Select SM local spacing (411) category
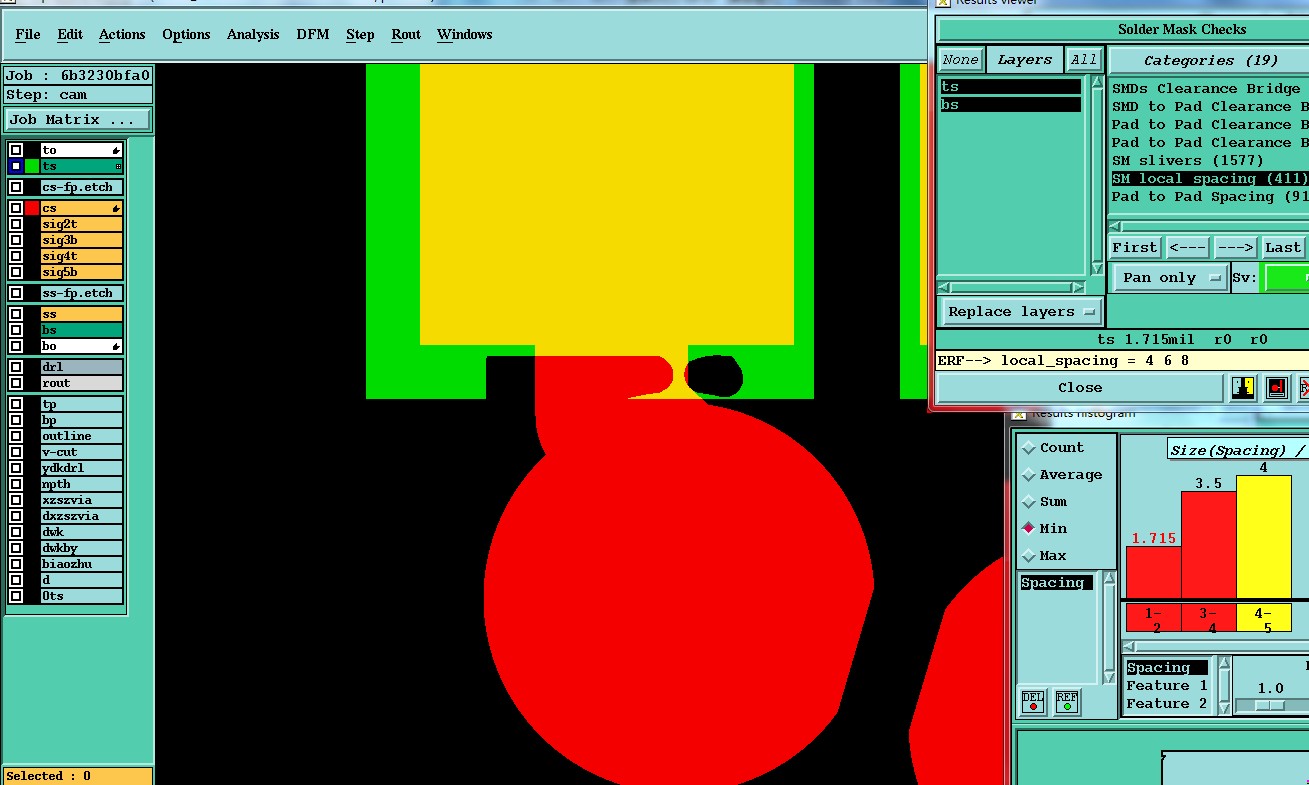1309x785 pixels. pyautogui.click(x=1210, y=178)
